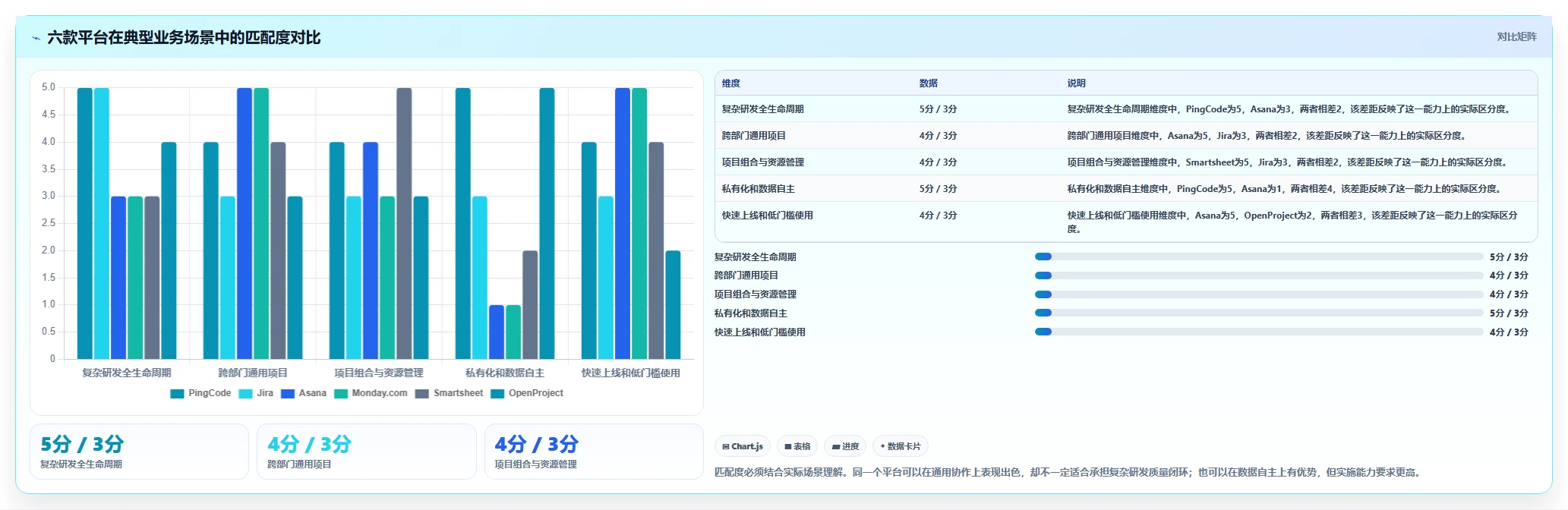Open the 4分 / 3分 项目组合与资源管理 data card

tap(594, 452)
